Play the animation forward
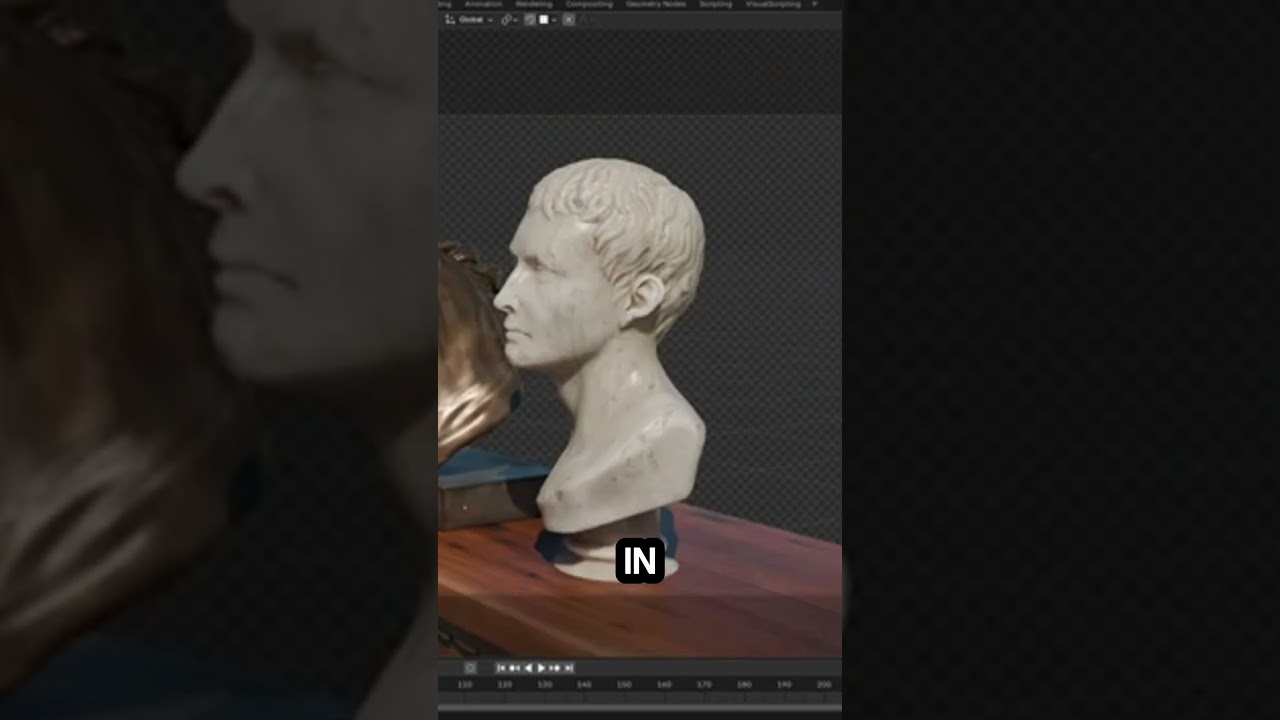Screen dimensions: 1280x720 point(541,668)
